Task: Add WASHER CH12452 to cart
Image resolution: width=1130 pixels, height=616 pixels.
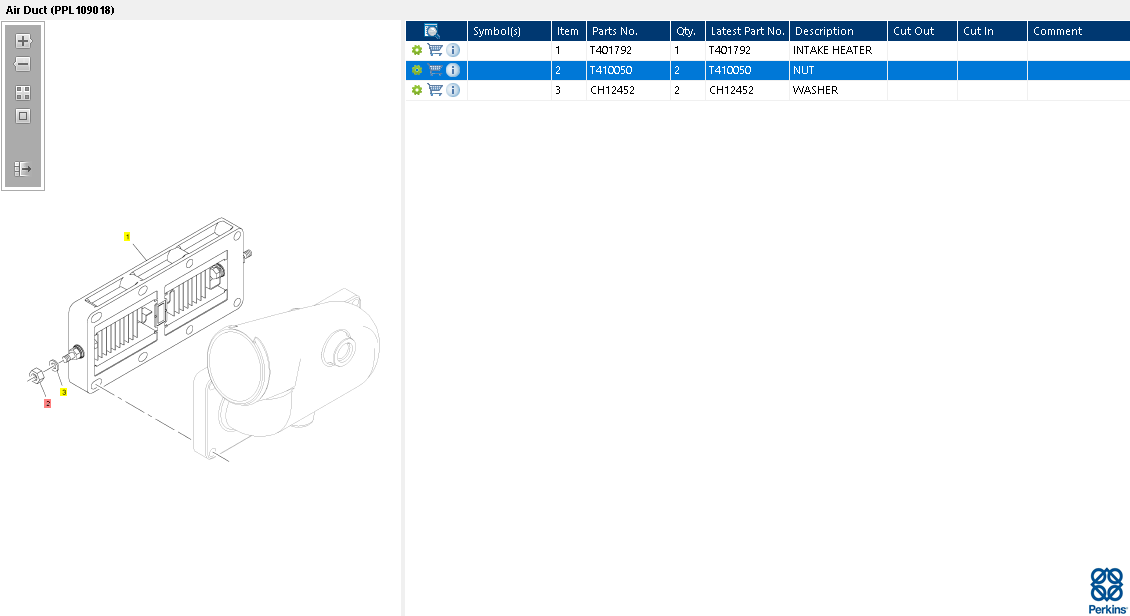Action: click(x=435, y=90)
